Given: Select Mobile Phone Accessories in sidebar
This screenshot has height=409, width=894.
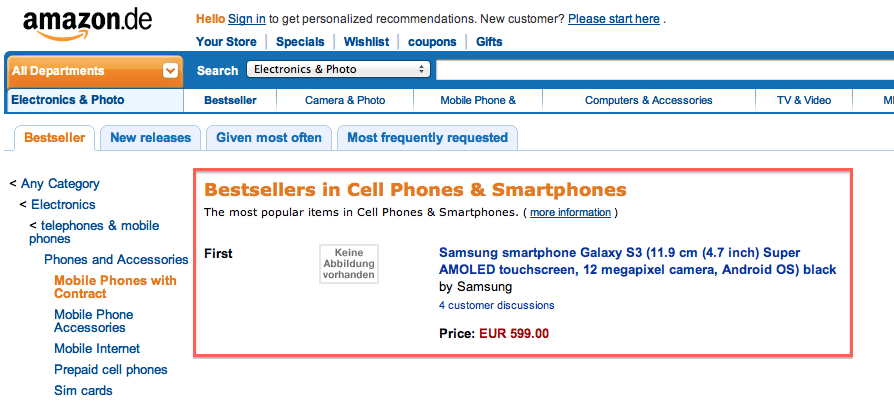Looking at the screenshot, I should [94, 321].
